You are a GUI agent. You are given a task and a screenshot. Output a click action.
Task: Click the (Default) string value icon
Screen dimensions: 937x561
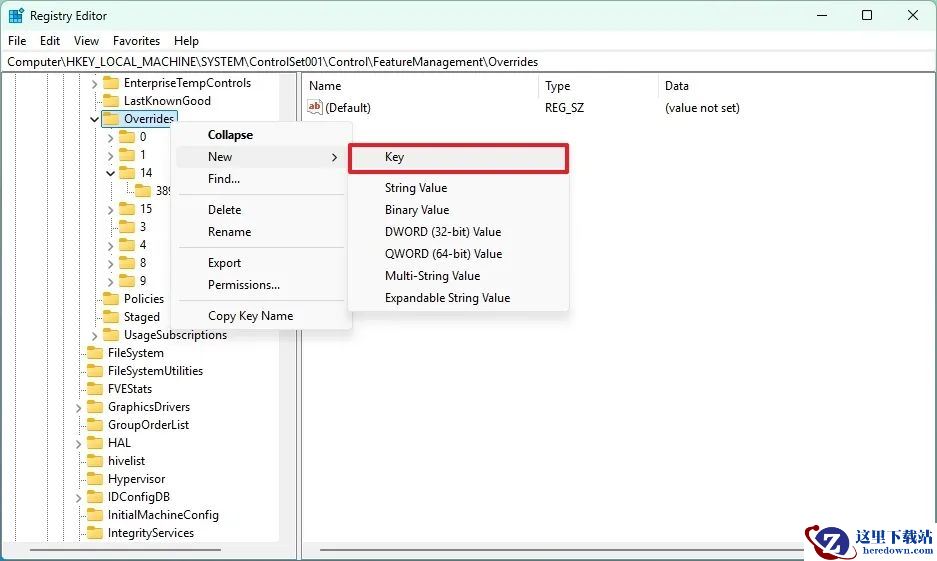pos(315,107)
